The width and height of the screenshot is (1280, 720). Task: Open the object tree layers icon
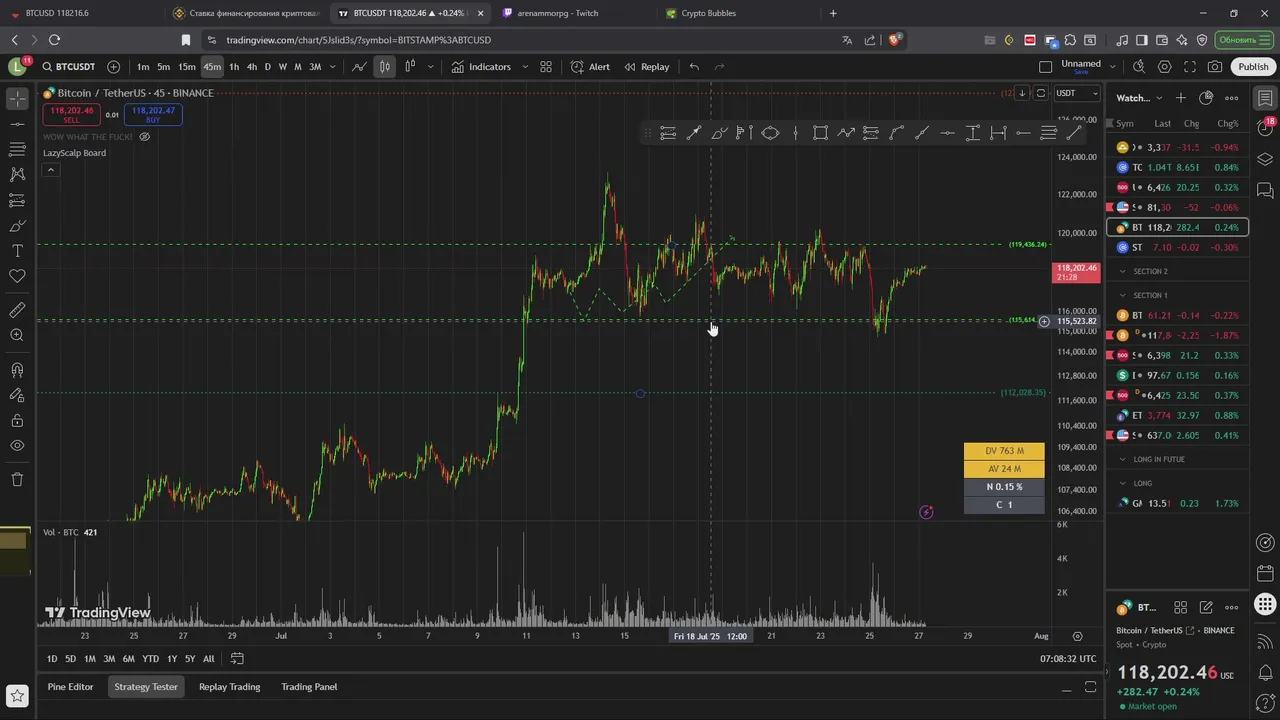coord(1265,159)
